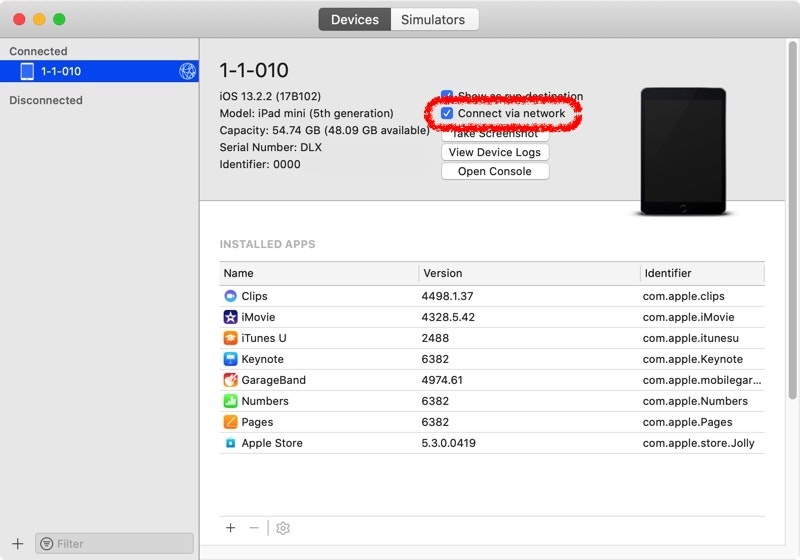Viewport: 800px width, 560px height.
Task: Click the Numbers app icon
Action: coord(230,401)
